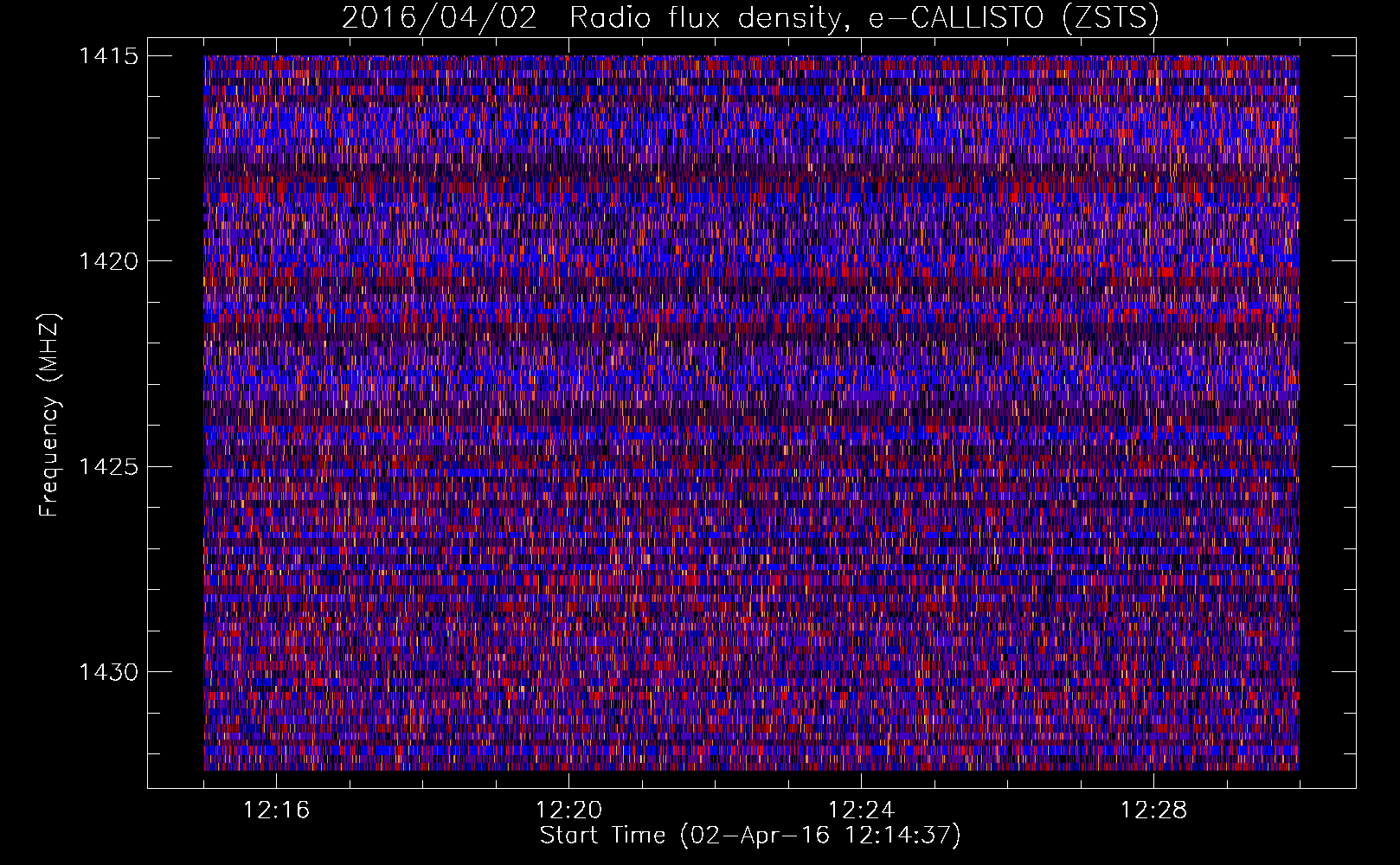Click the 12:20 time axis label

(568, 811)
